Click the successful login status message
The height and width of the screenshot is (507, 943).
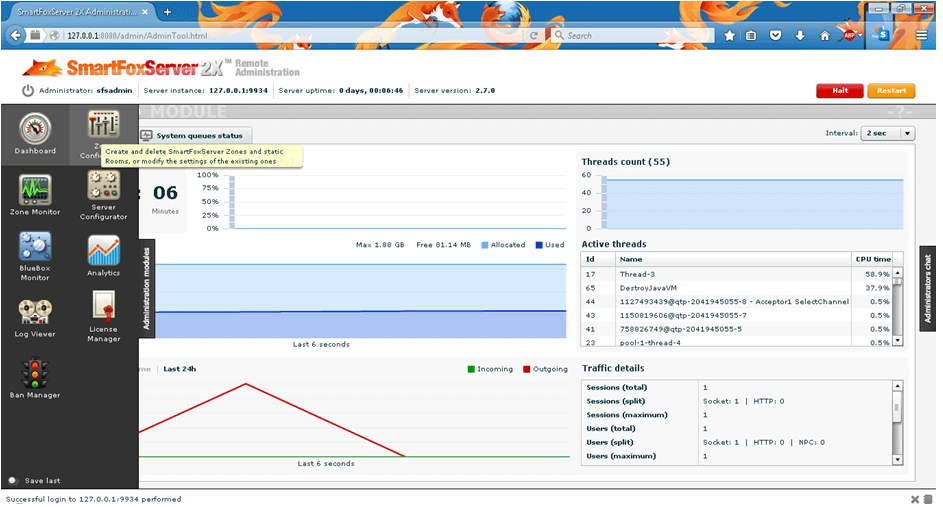(x=93, y=499)
